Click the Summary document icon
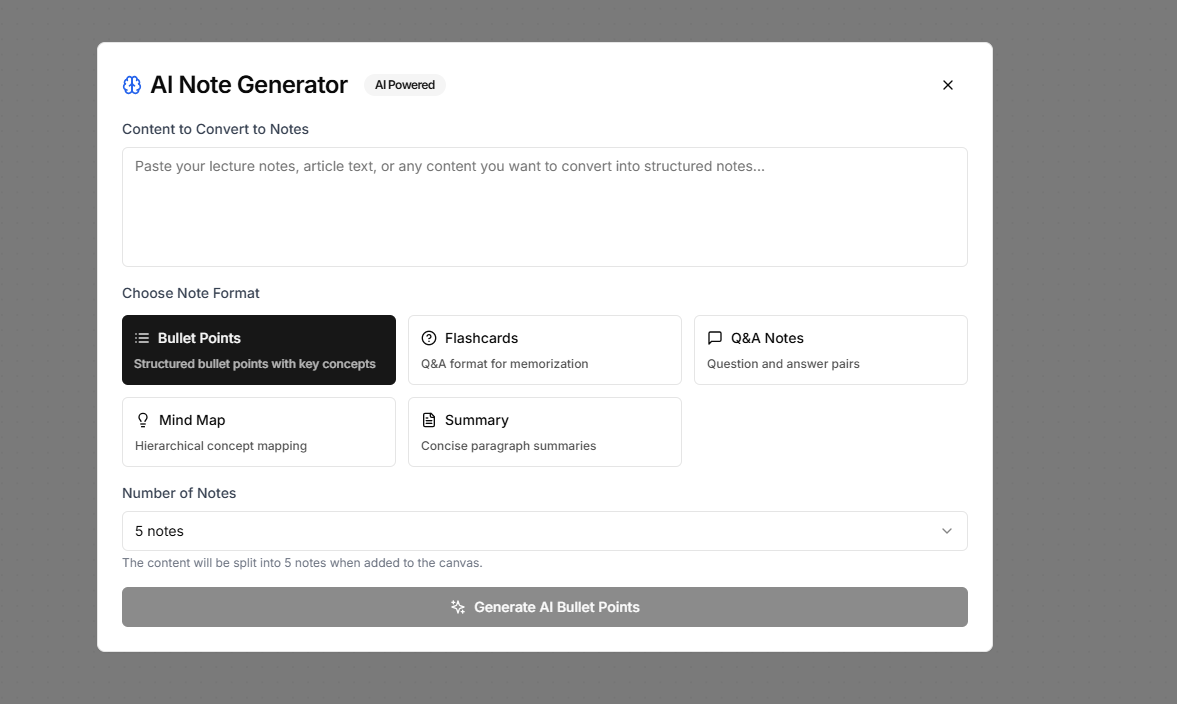The image size is (1177, 704). click(x=429, y=420)
